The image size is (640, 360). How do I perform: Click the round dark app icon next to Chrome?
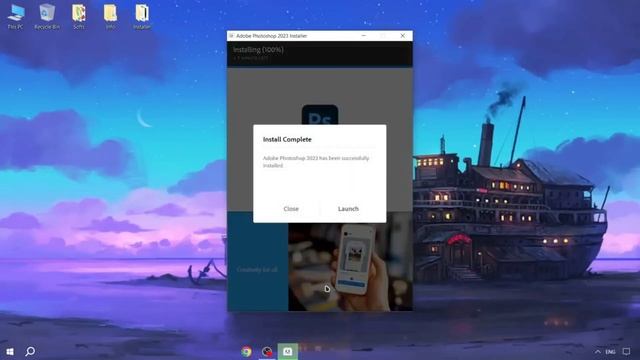coord(267,351)
